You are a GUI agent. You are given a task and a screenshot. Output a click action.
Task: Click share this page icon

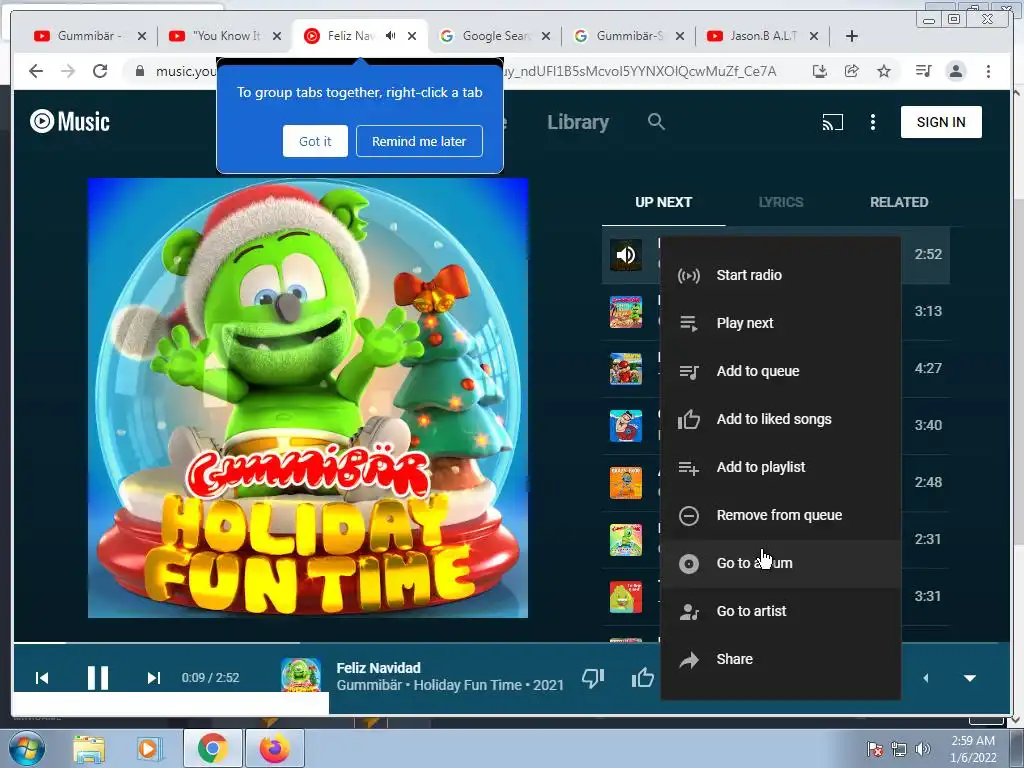pos(852,71)
